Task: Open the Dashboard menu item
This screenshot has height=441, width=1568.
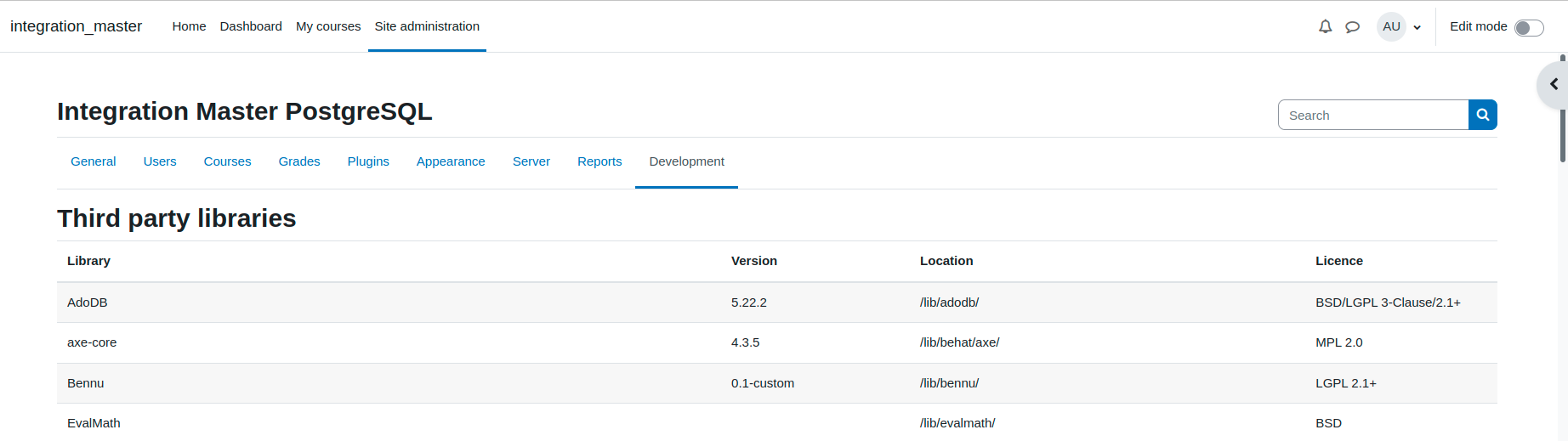Action: pyautogui.click(x=251, y=26)
